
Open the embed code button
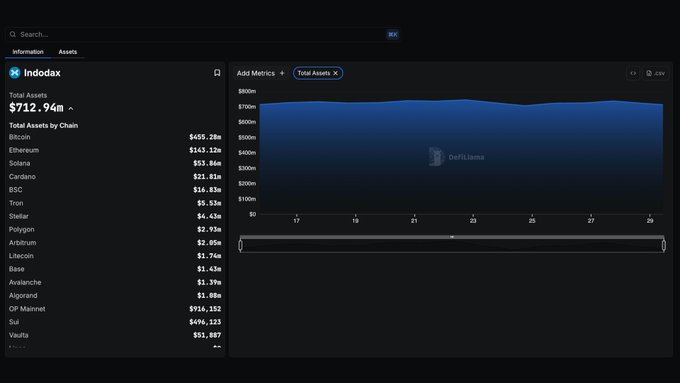(633, 73)
